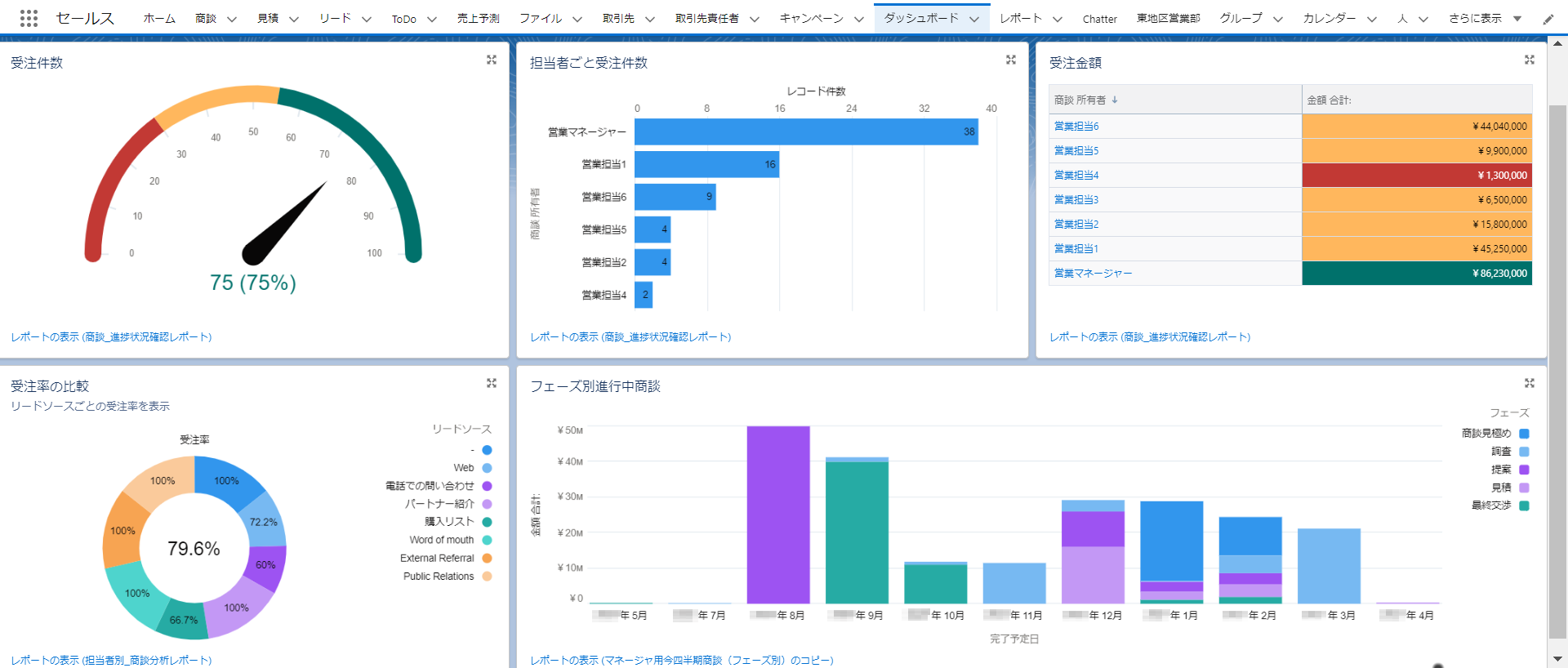The width and height of the screenshot is (1568, 668).
Task: Open the 商談 tab dropdown chevron
Action: 231,19
